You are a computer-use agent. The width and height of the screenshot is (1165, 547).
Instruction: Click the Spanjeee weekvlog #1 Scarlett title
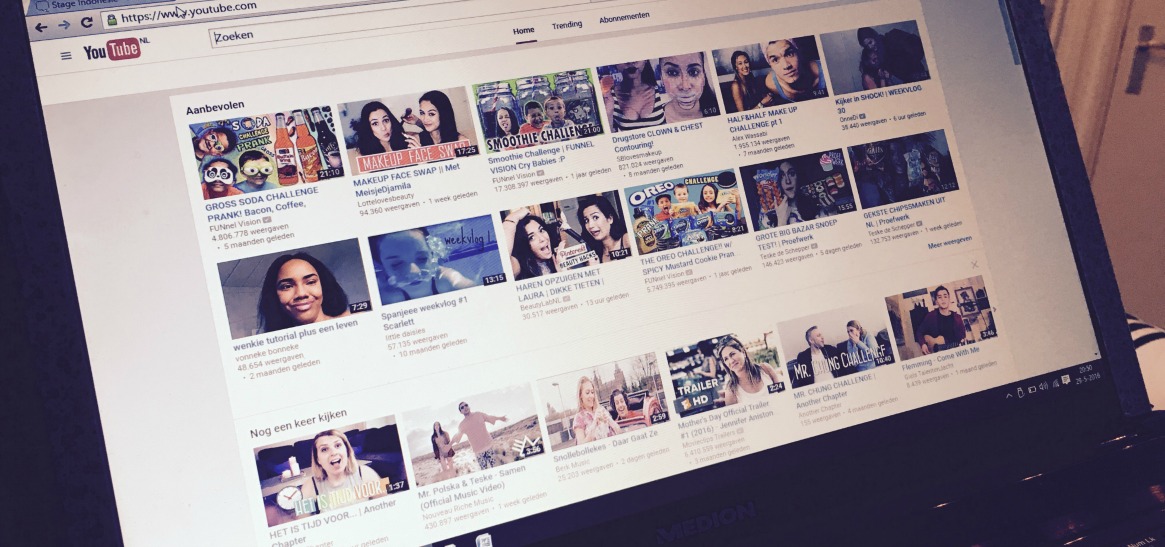[x=424, y=312]
